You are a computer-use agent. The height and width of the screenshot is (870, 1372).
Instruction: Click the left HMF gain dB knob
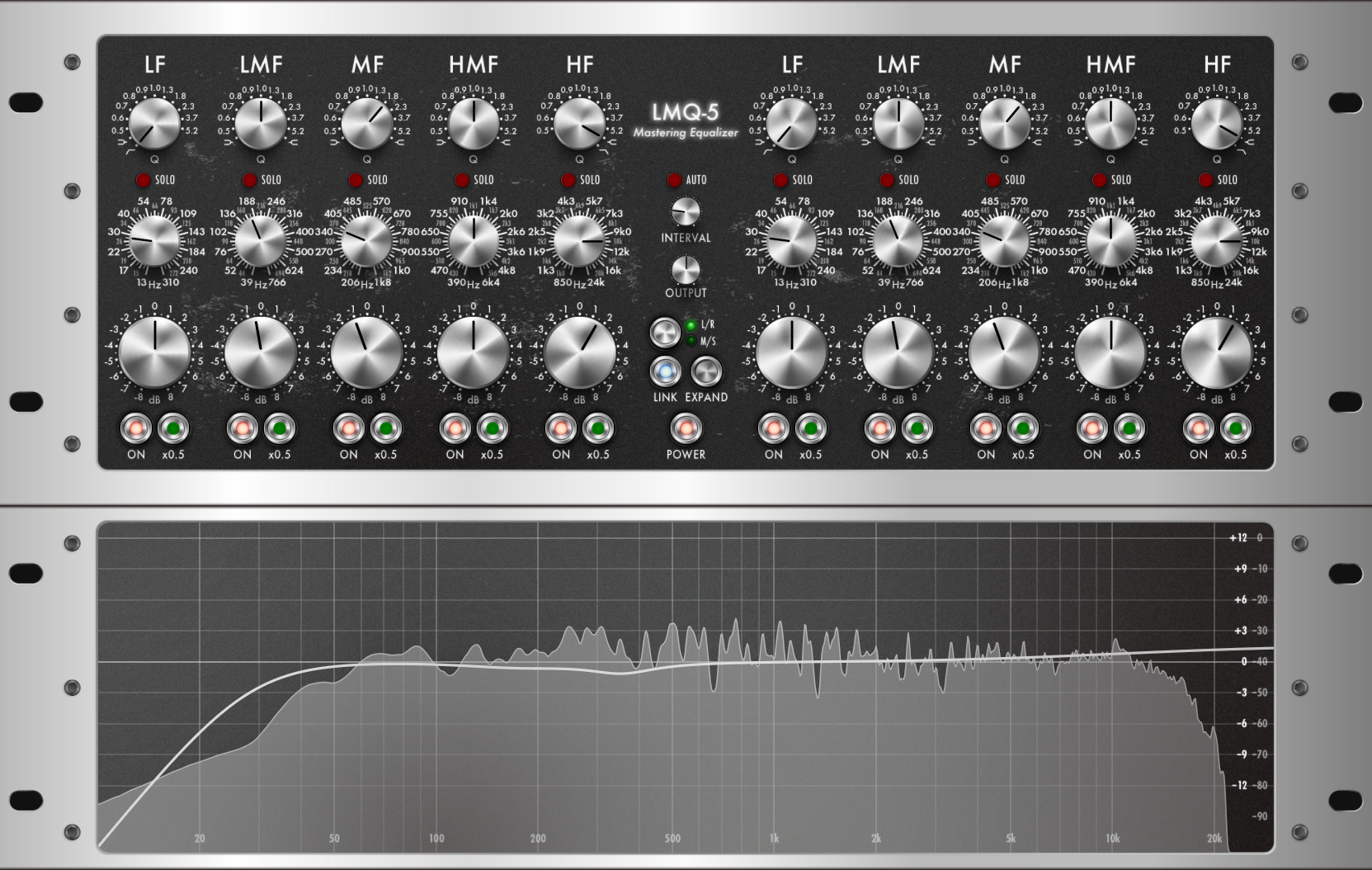(x=474, y=352)
